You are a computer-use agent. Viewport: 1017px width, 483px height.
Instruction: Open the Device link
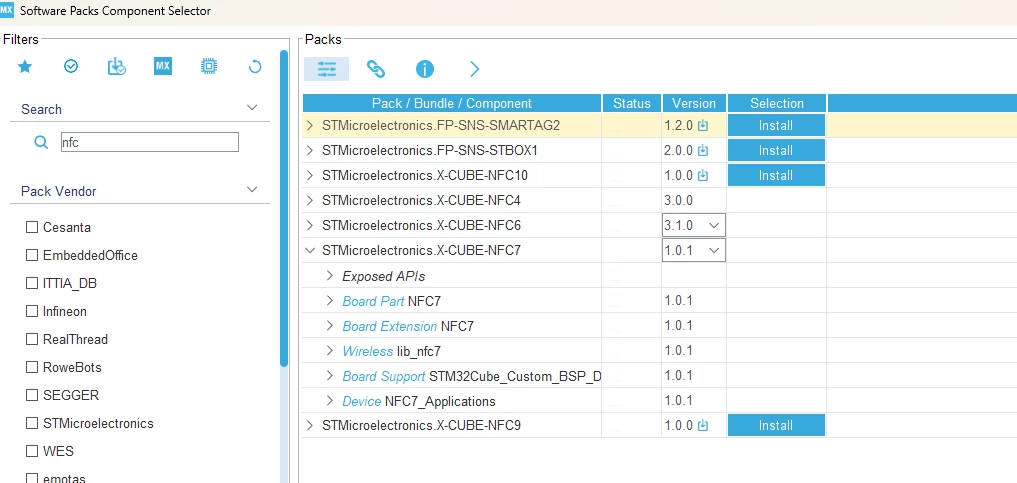[361, 401]
